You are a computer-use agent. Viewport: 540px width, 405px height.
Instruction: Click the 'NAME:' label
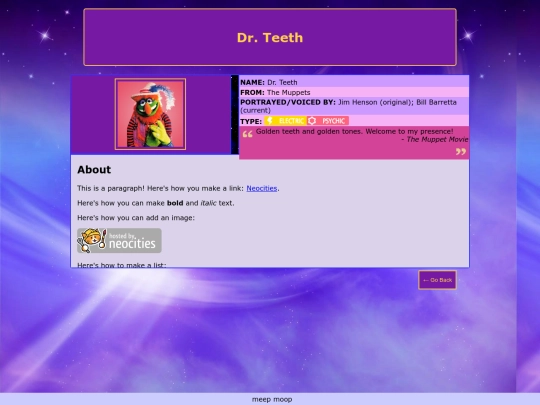point(252,82)
